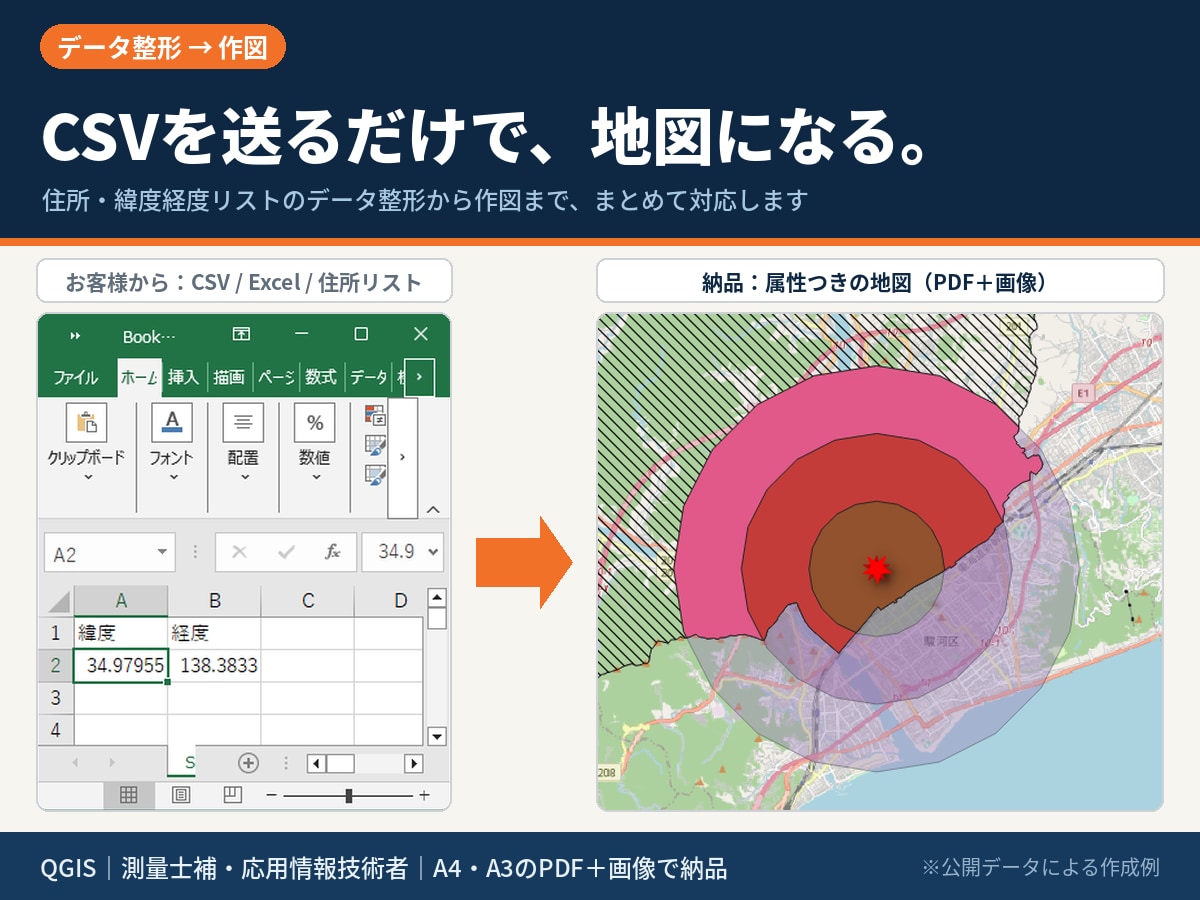
Task: Open the Font (フォント) group
Action: point(172,423)
